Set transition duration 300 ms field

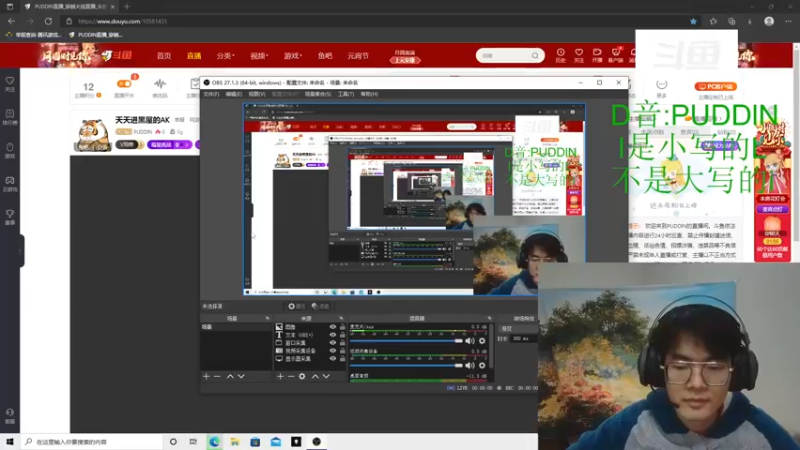(523, 339)
